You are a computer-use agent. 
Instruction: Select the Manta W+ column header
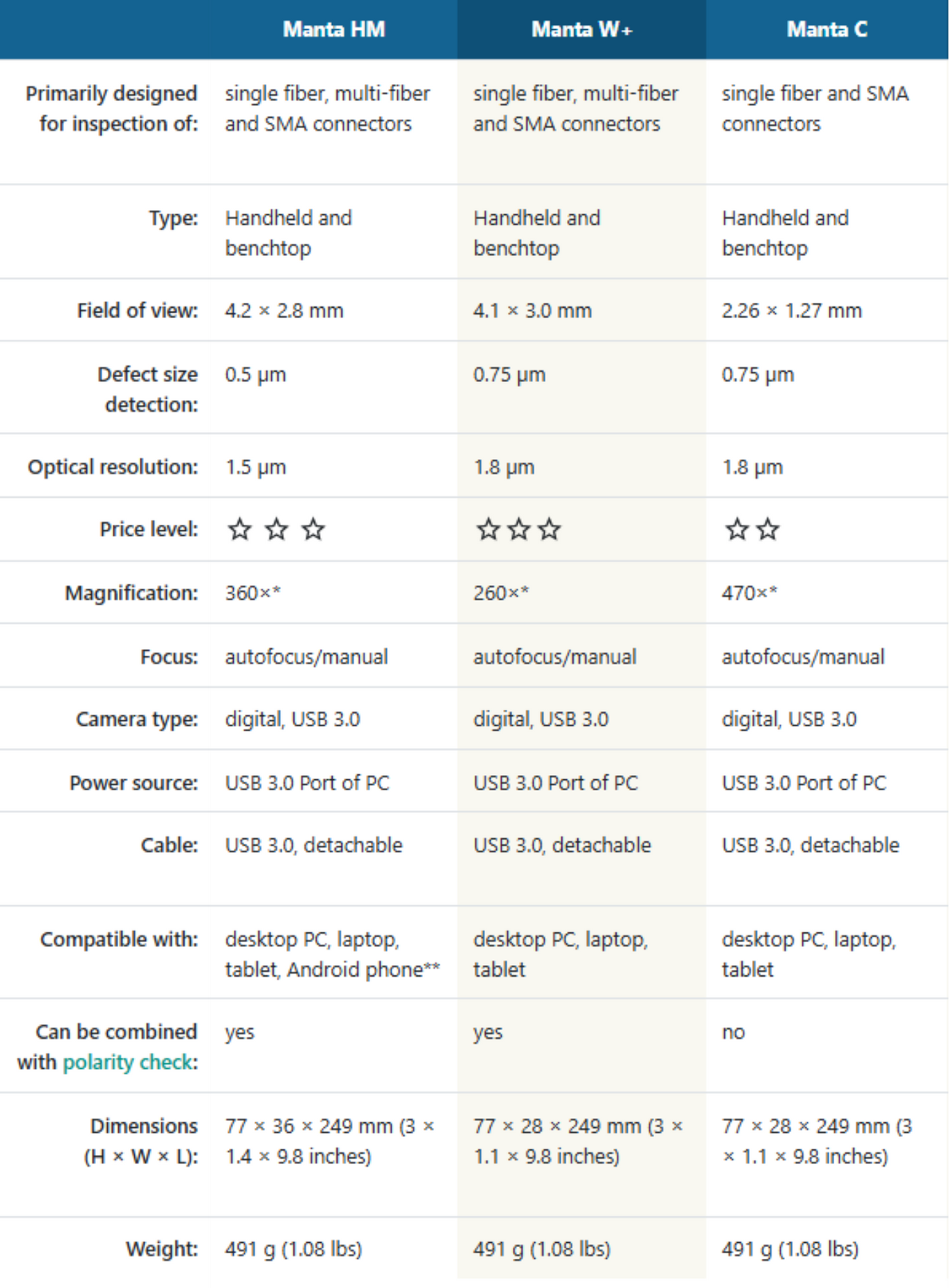pyautogui.click(x=581, y=29)
